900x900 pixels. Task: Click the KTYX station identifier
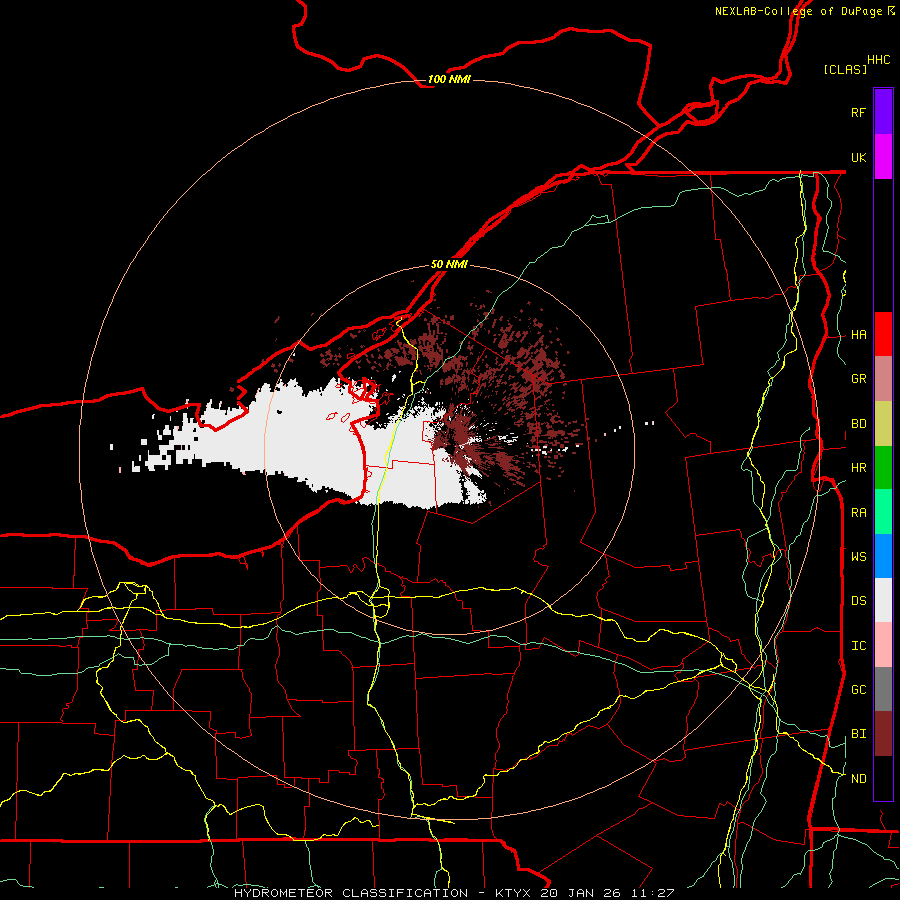(514, 893)
